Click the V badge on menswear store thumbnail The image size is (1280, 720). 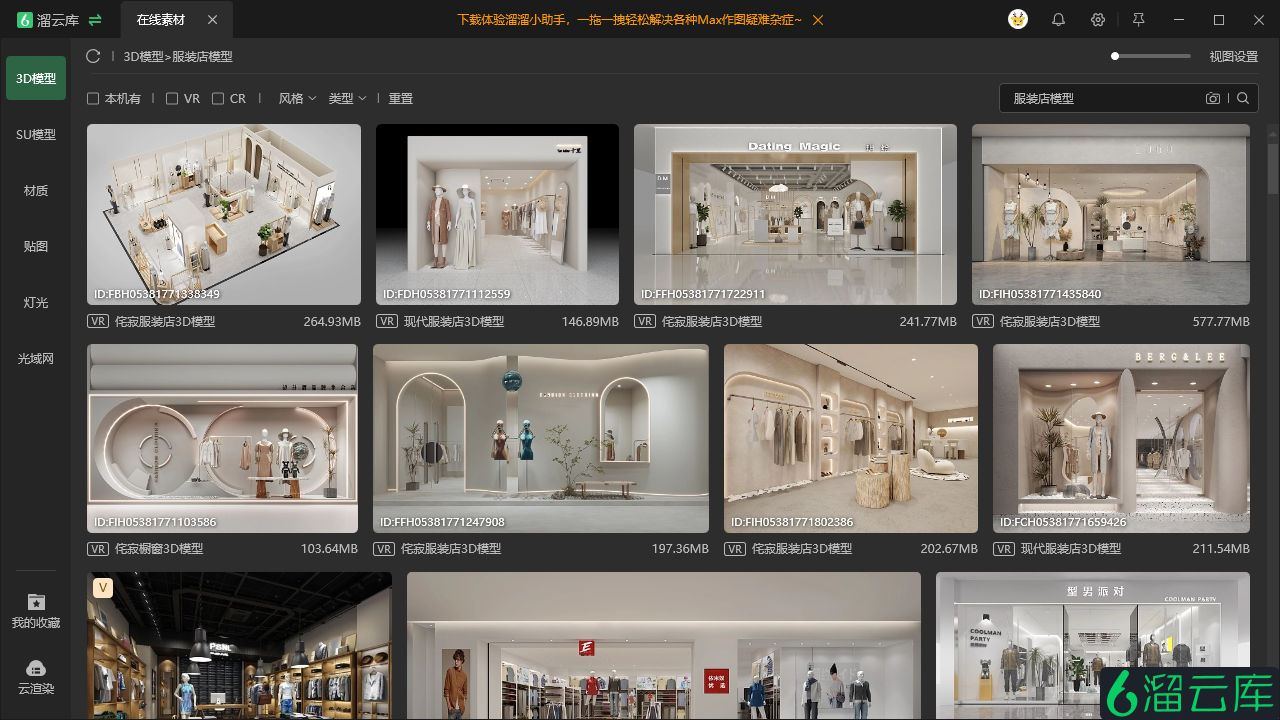[102, 587]
